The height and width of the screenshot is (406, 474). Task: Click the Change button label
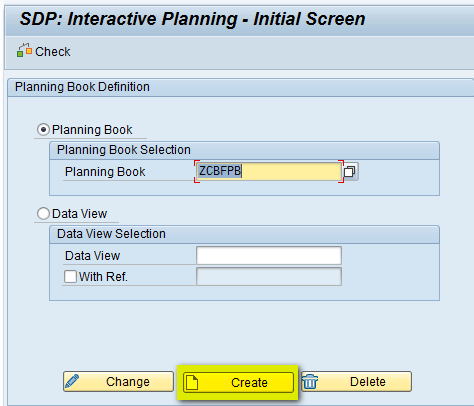[128, 382]
